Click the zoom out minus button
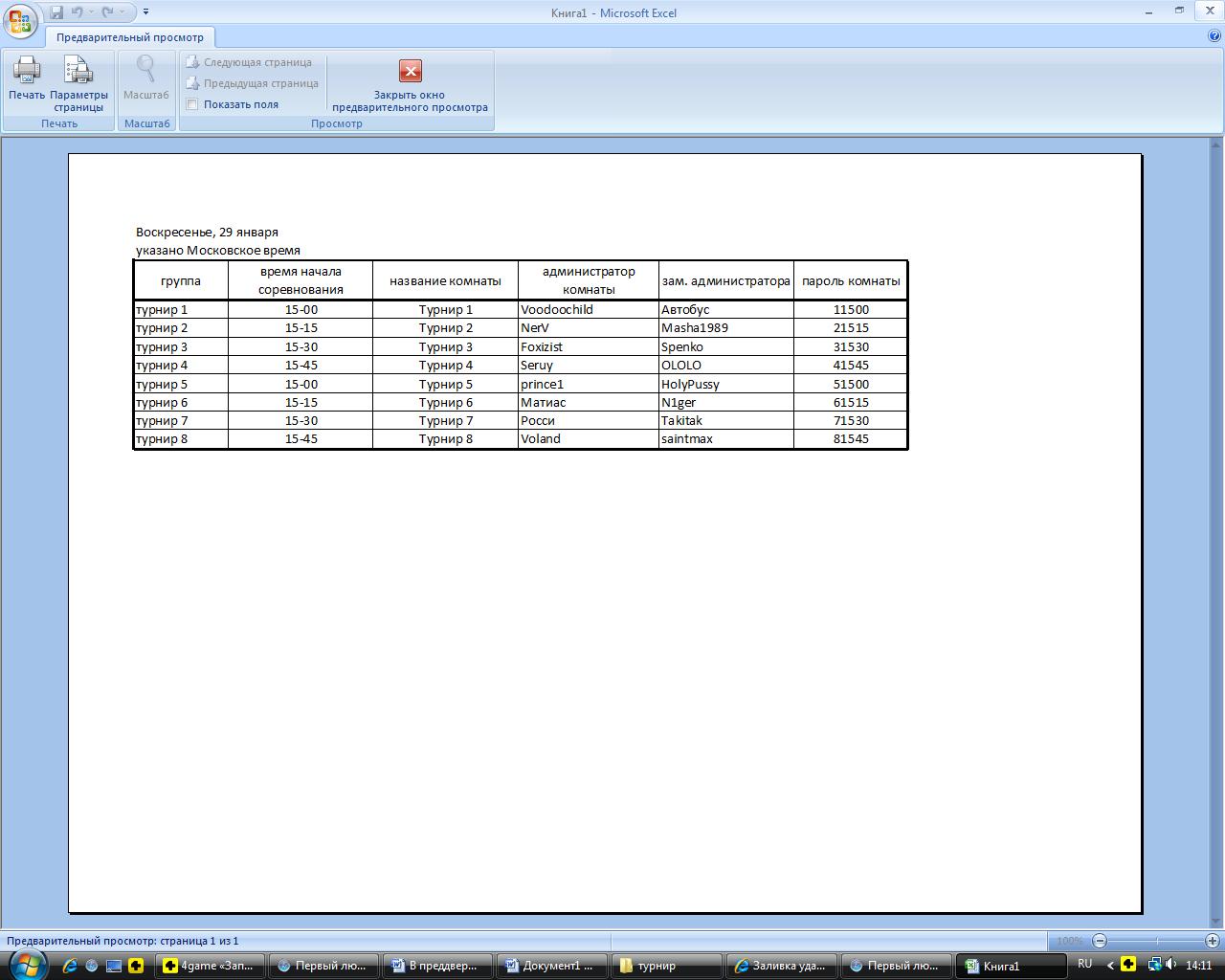Image resolution: width=1225 pixels, height=980 pixels. pyautogui.click(x=1100, y=941)
